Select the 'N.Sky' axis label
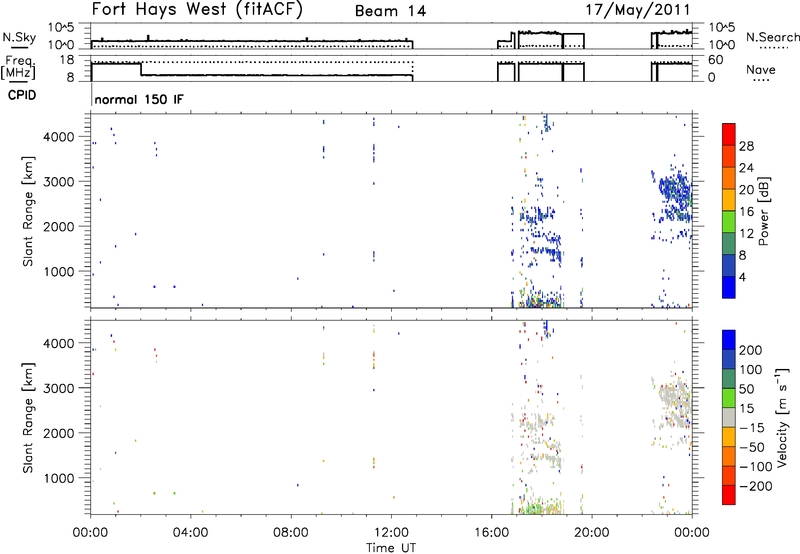The image size is (800, 554). tap(19, 37)
